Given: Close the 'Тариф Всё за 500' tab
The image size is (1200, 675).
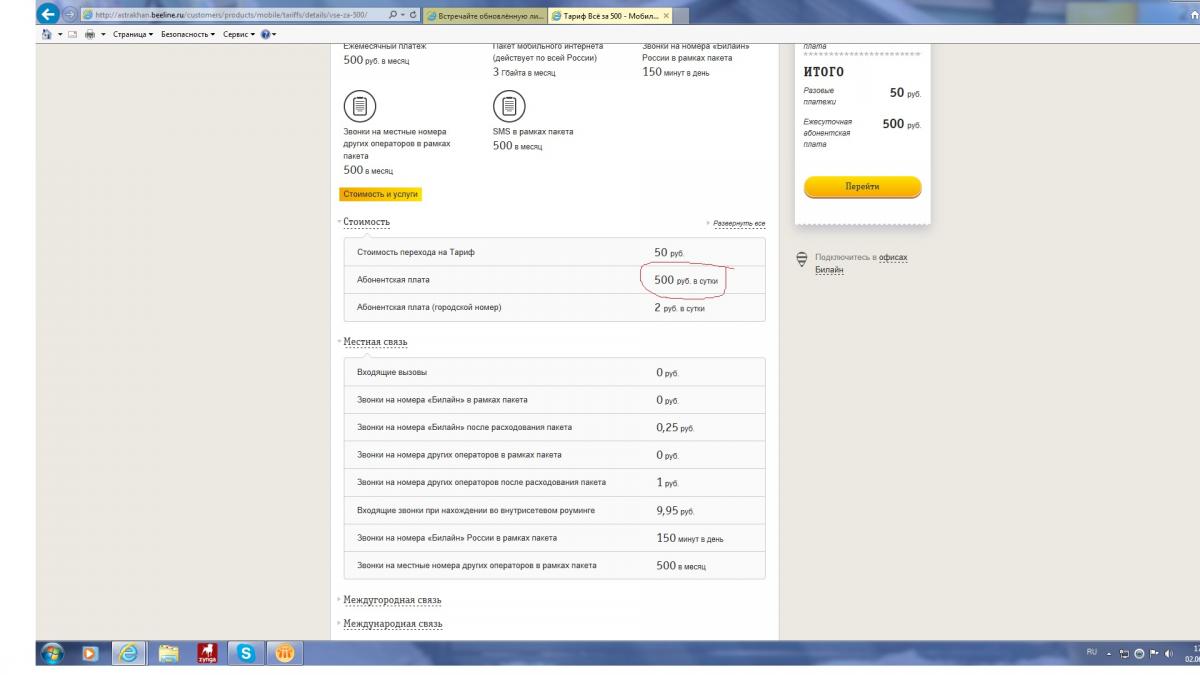Looking at the screenshot, I should tap(666, 15).
